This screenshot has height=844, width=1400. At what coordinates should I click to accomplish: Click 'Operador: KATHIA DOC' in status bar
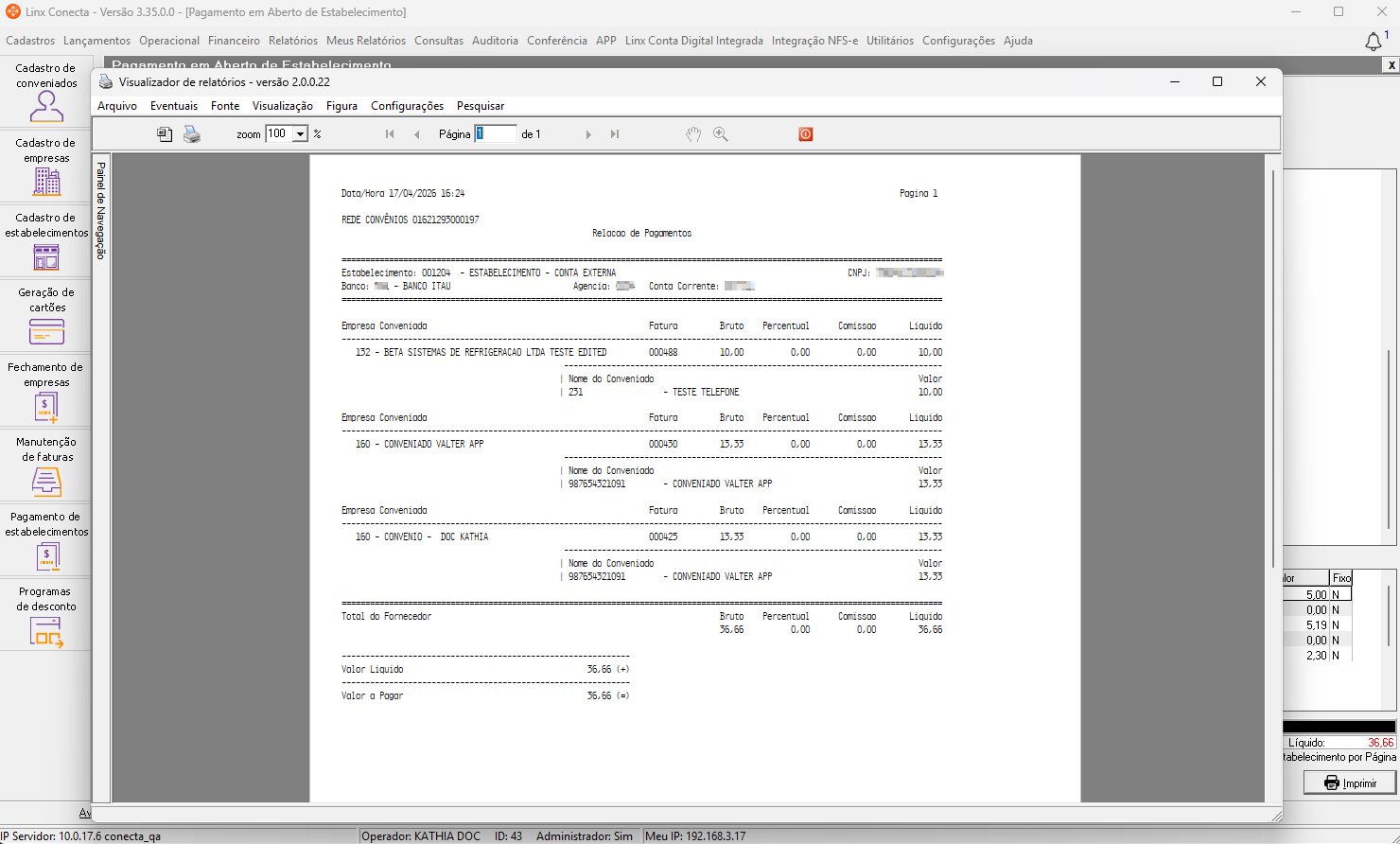click(x=421, y=836)
